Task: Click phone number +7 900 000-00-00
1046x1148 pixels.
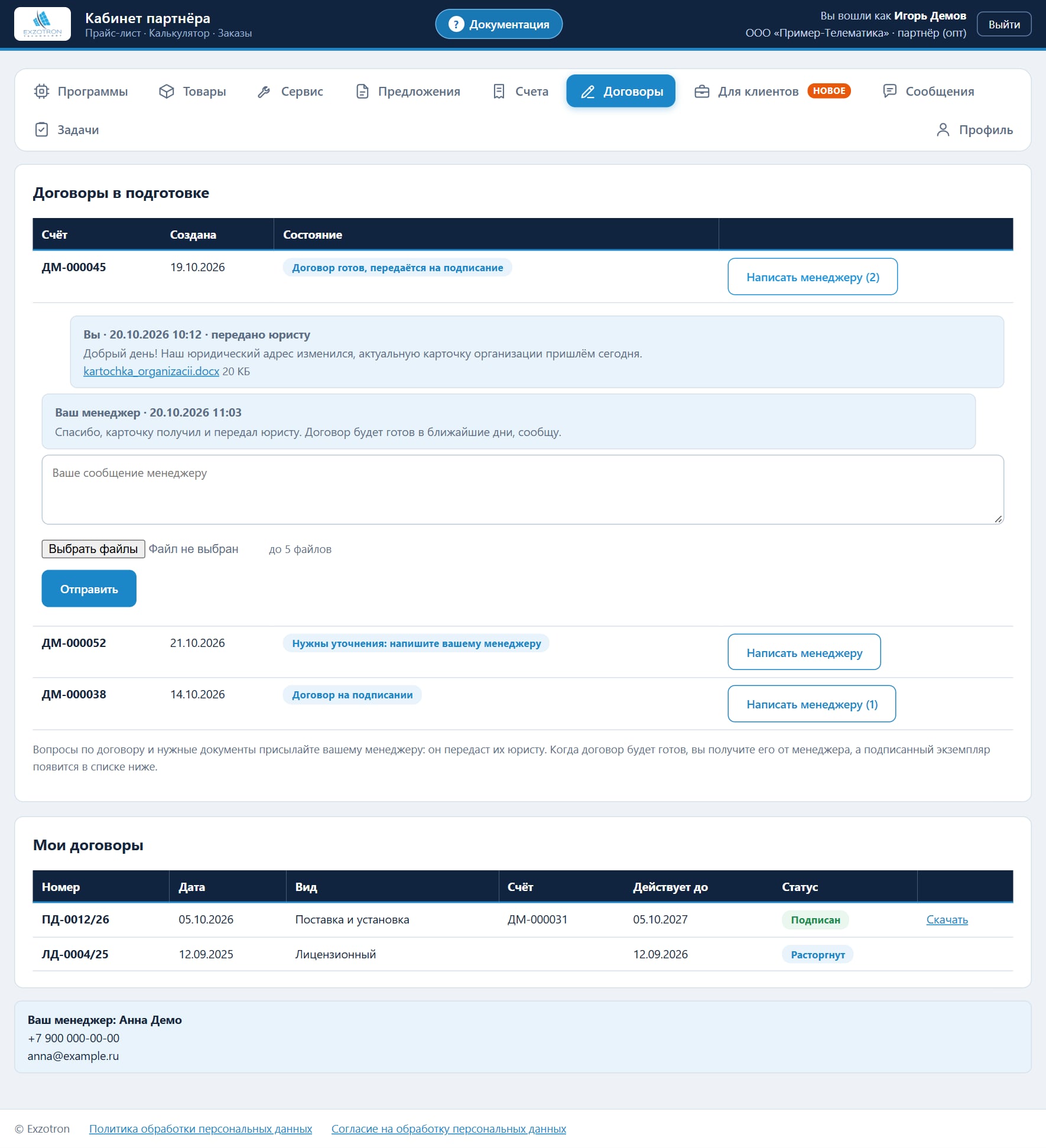Action: [73, 1038]
